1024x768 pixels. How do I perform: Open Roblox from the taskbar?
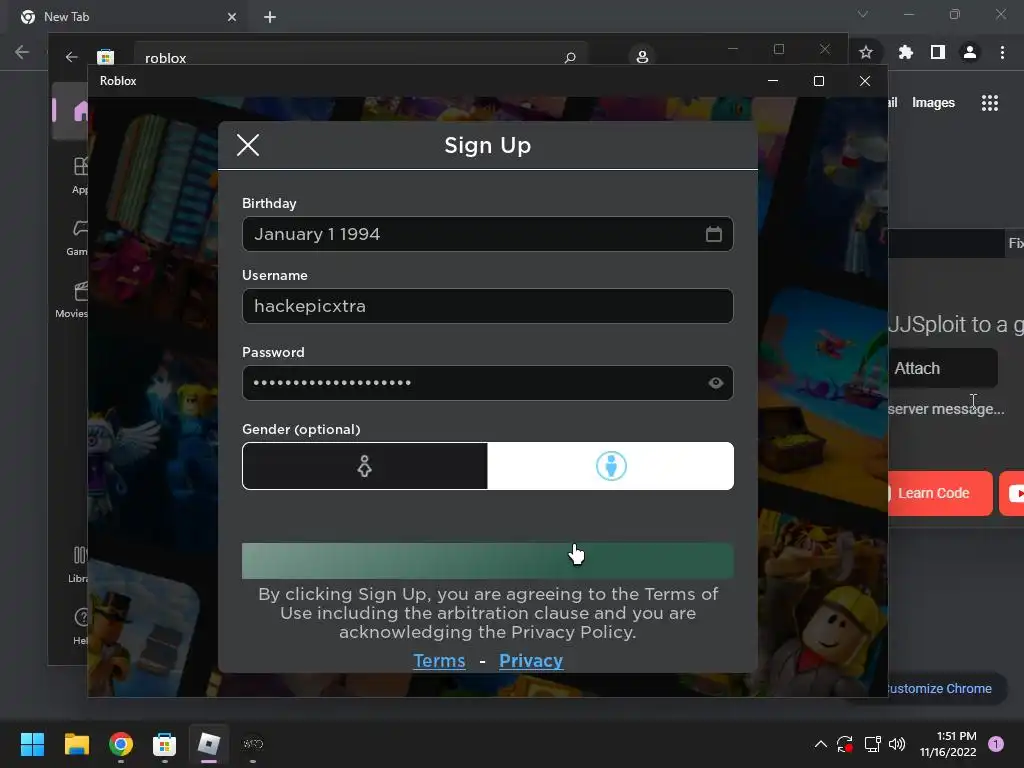click(x=209, y=744)
